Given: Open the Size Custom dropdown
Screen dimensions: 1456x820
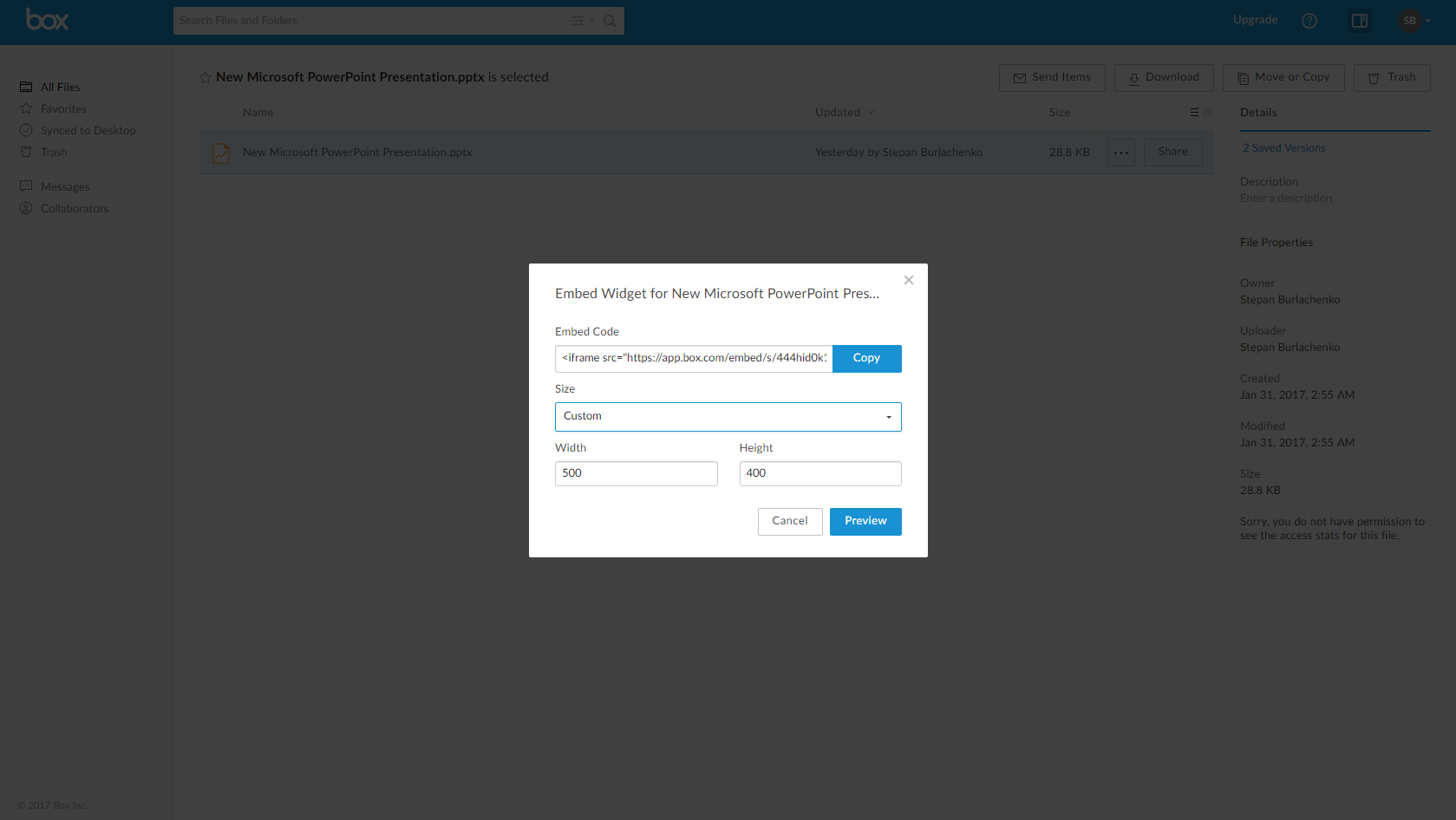Looking at the screenshot, I should (x=728, y=417).
